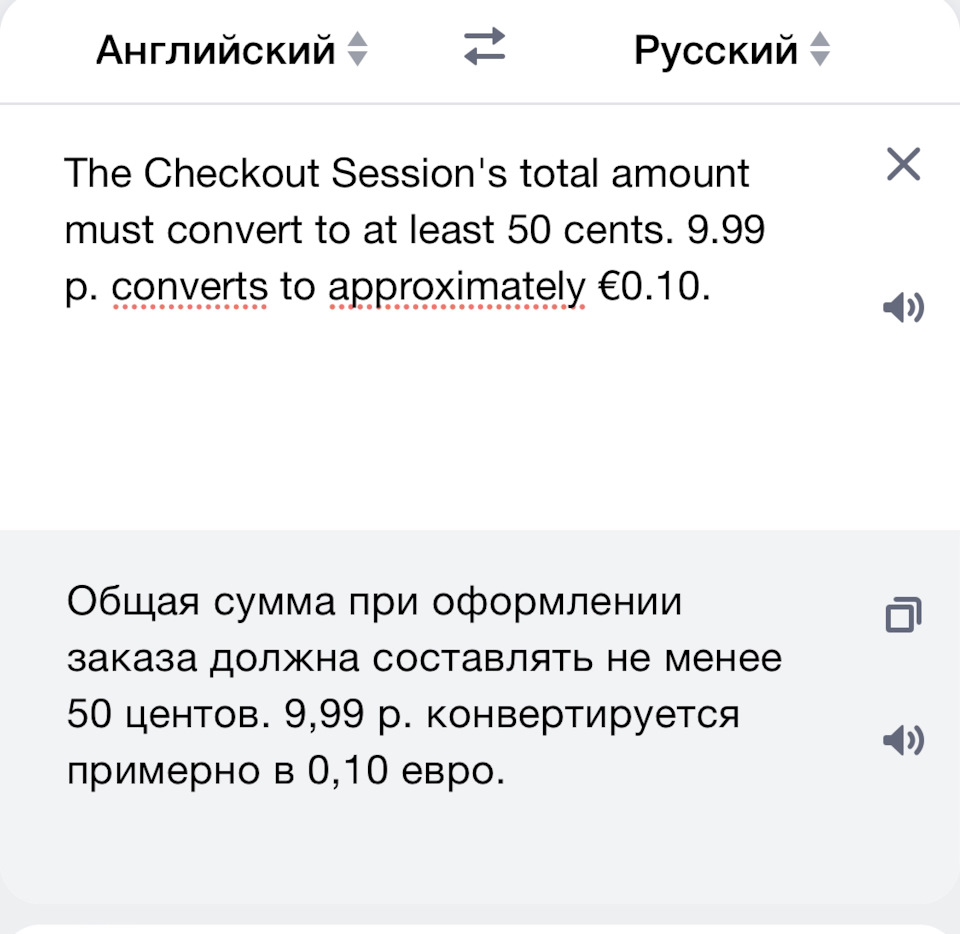Click the word "конвертируется" in the translation

click(x=589, y=716)
